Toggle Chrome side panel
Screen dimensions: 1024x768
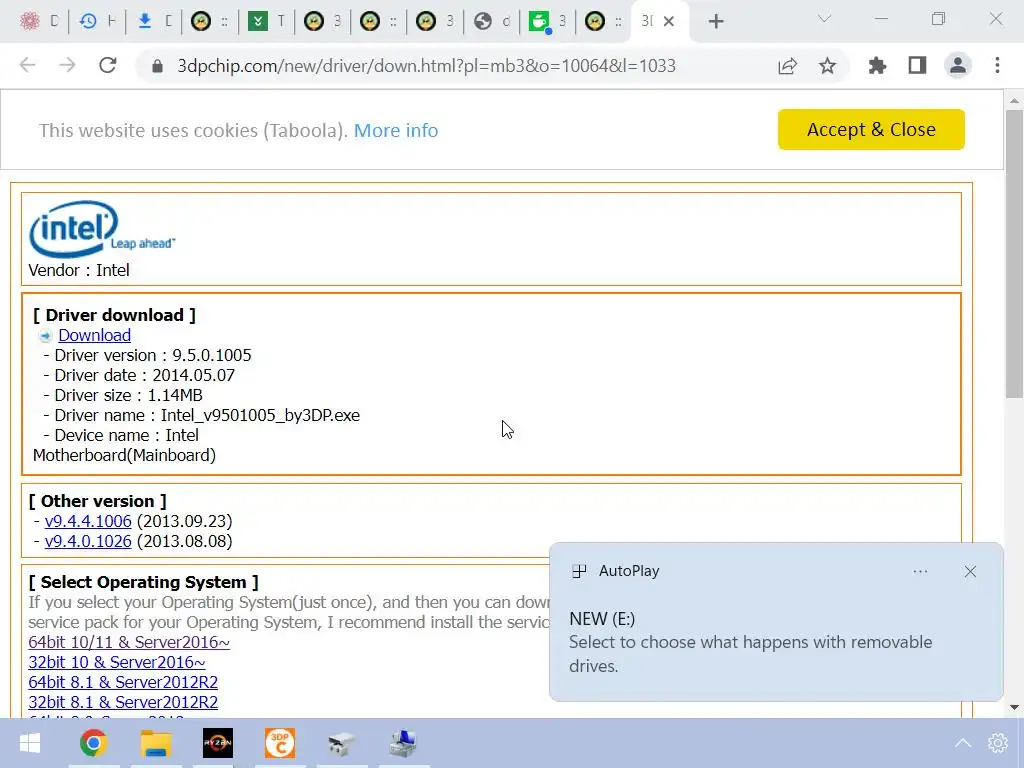918,65
